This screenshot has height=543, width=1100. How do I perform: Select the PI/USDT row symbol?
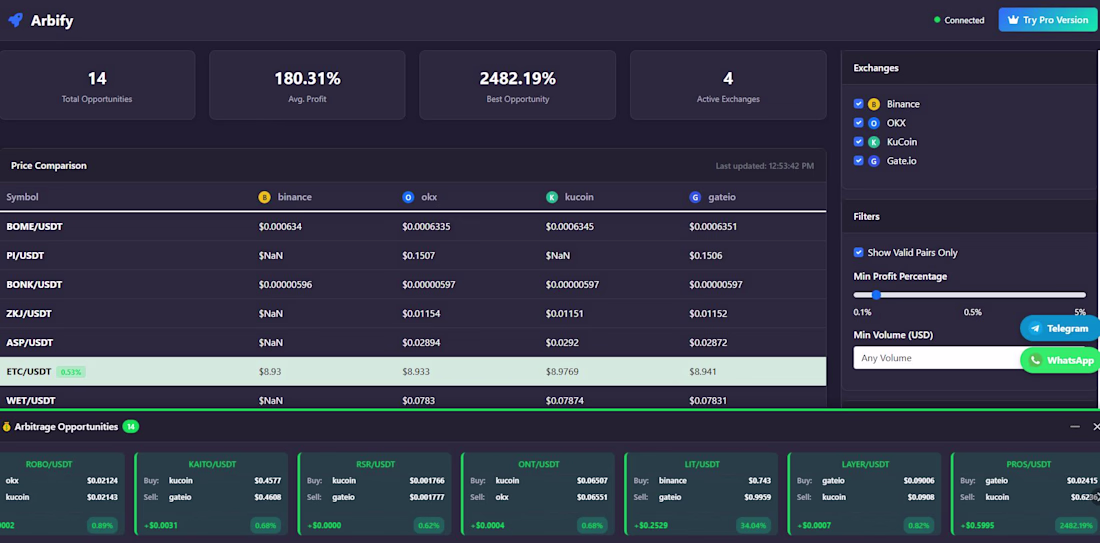coord(25,255)
